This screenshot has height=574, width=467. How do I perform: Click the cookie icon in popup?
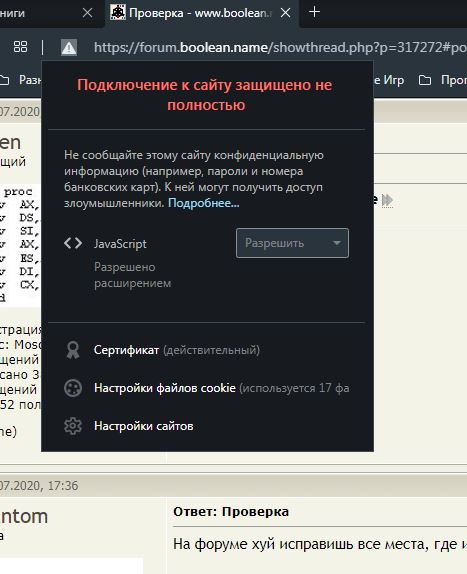73,388
